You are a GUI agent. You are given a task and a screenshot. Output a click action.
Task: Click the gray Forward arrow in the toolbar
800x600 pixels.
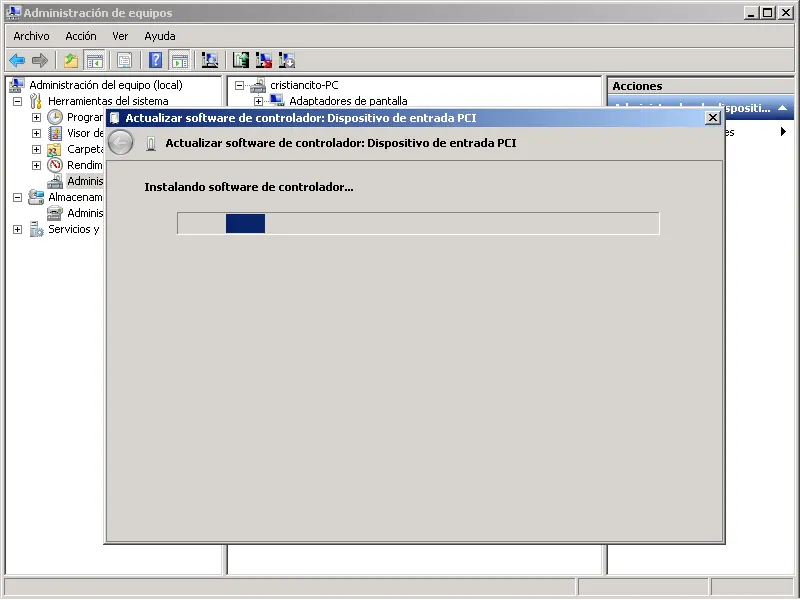tap(39, 60)
